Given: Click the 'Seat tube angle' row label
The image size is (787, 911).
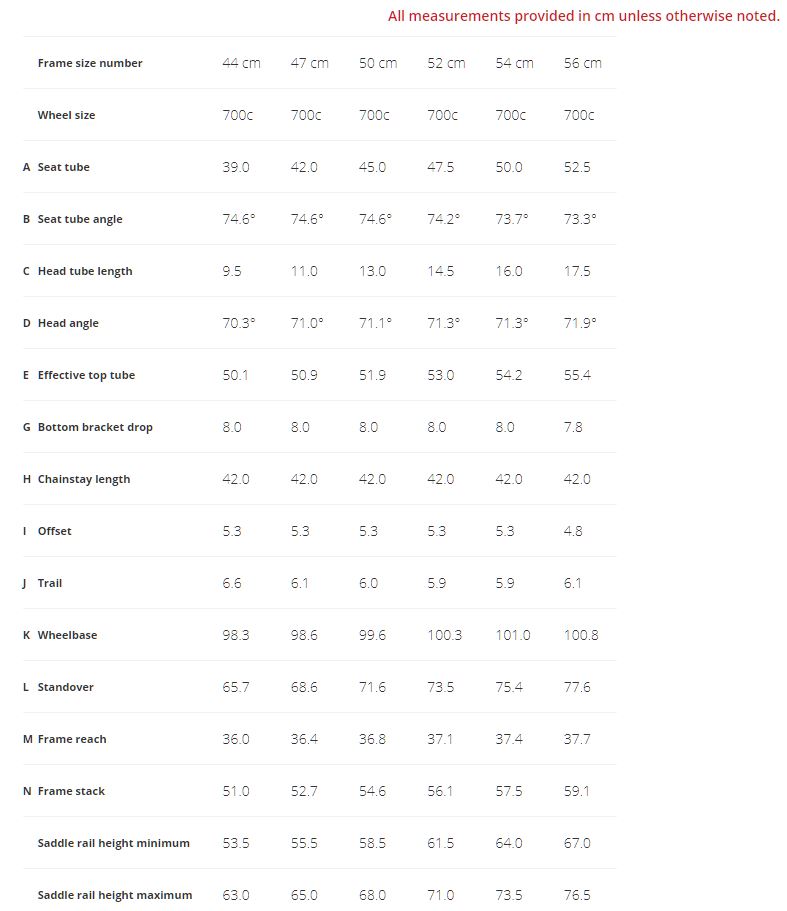Looking at the screenshot, I should (80, 219).
